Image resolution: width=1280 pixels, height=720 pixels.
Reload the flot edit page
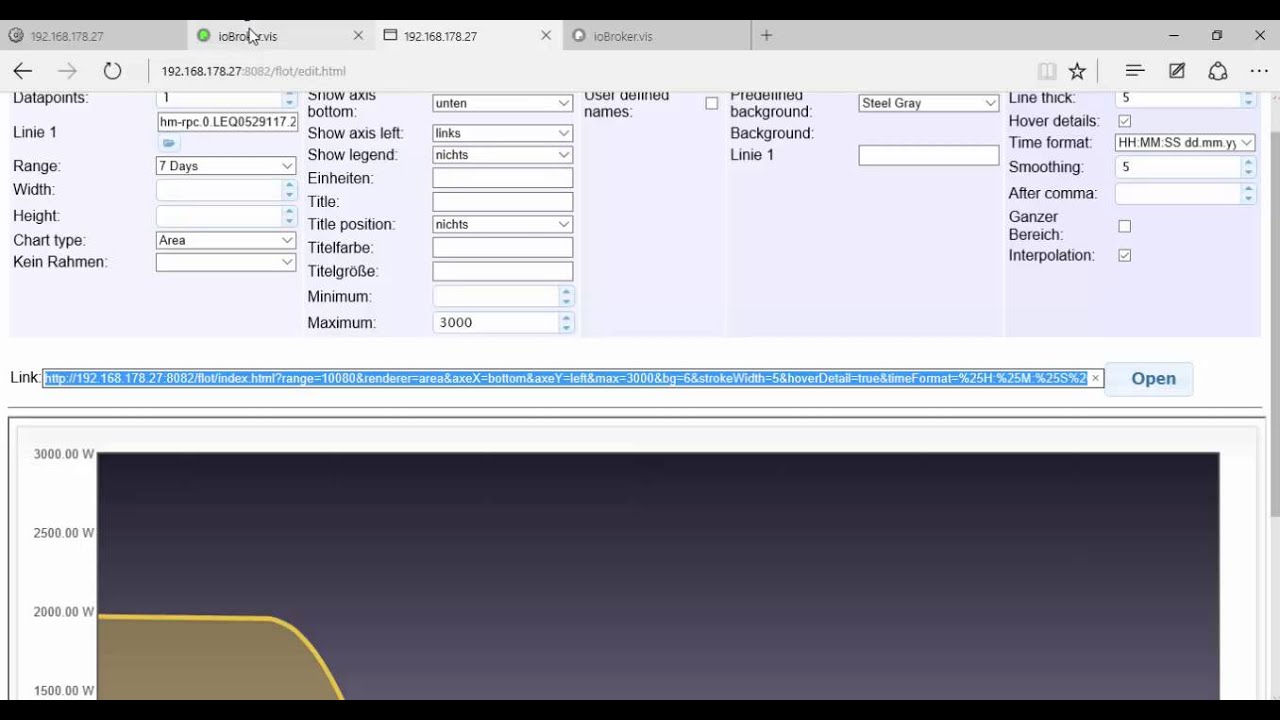pyautogui.click(x=112, y=71)
